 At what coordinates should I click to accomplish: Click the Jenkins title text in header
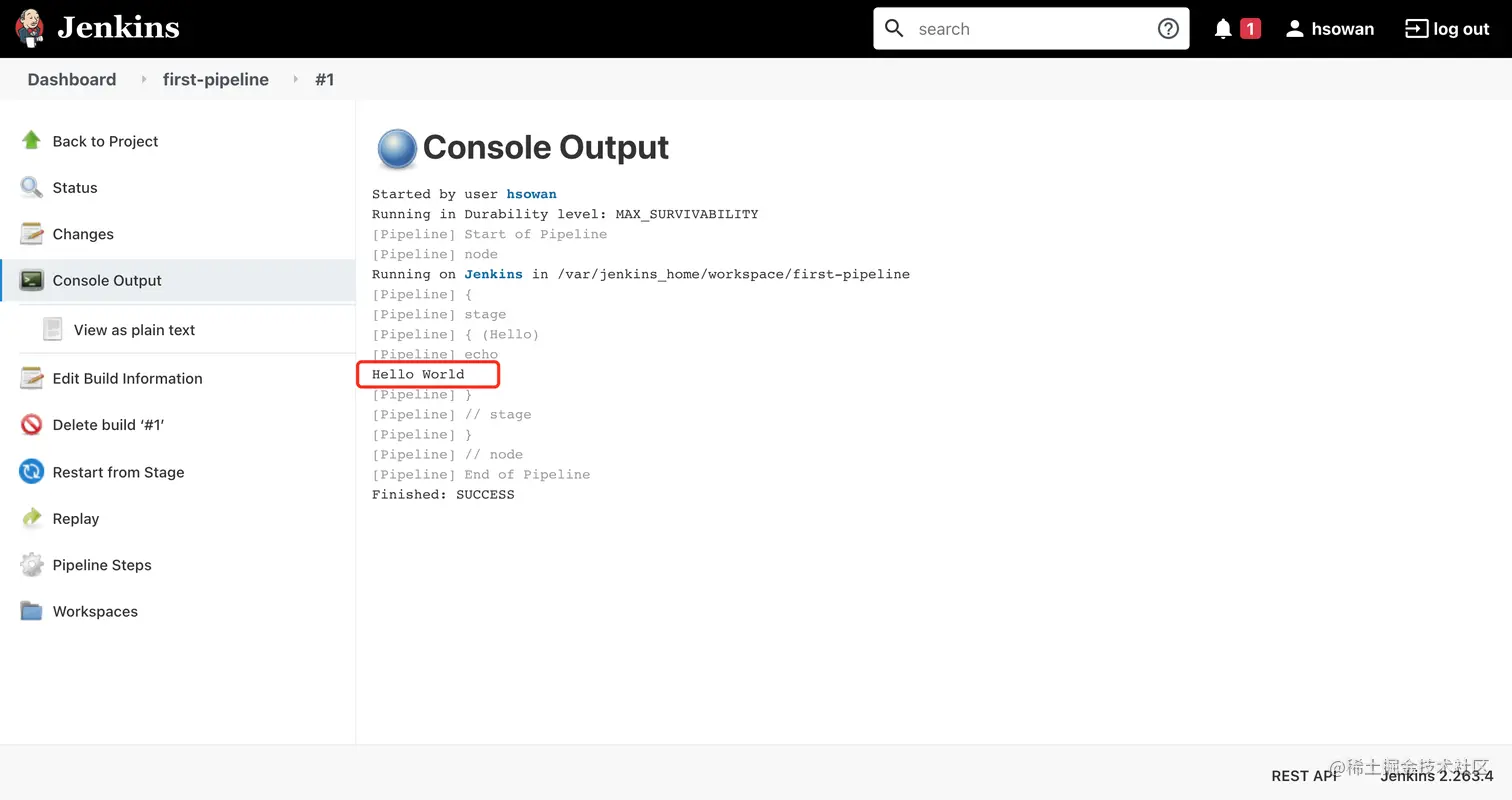tap(118, 28)
